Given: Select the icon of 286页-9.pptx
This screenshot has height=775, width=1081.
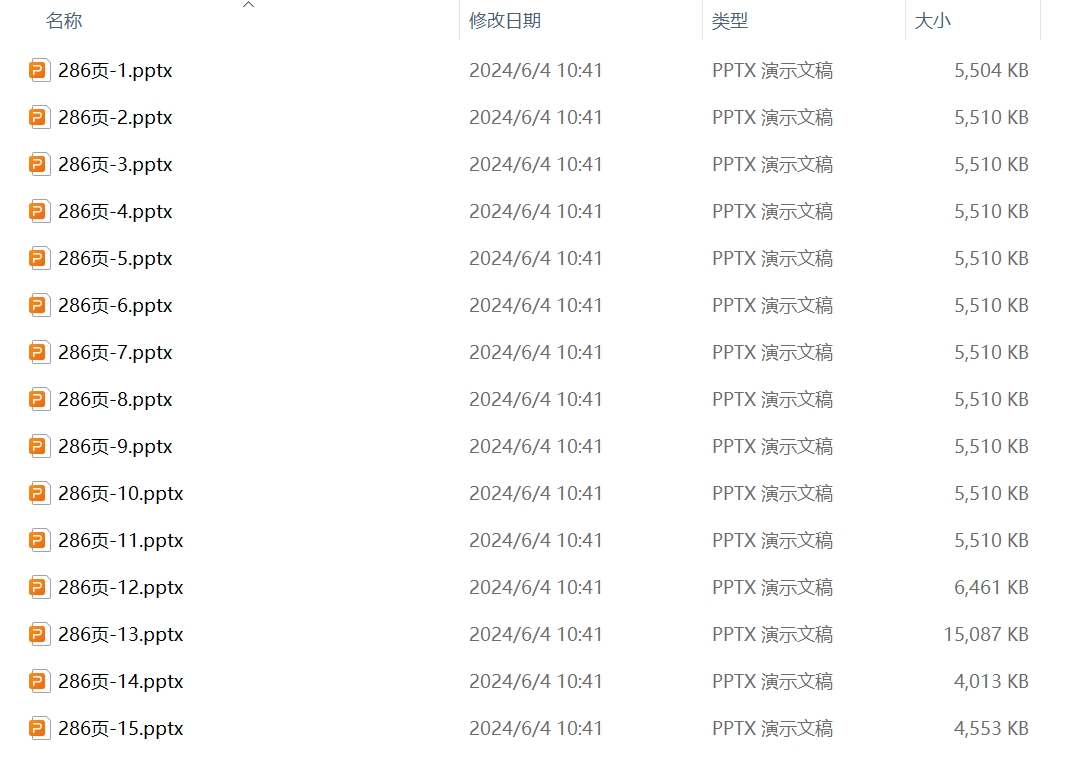Looking at the screenshot, I should 39,446.
